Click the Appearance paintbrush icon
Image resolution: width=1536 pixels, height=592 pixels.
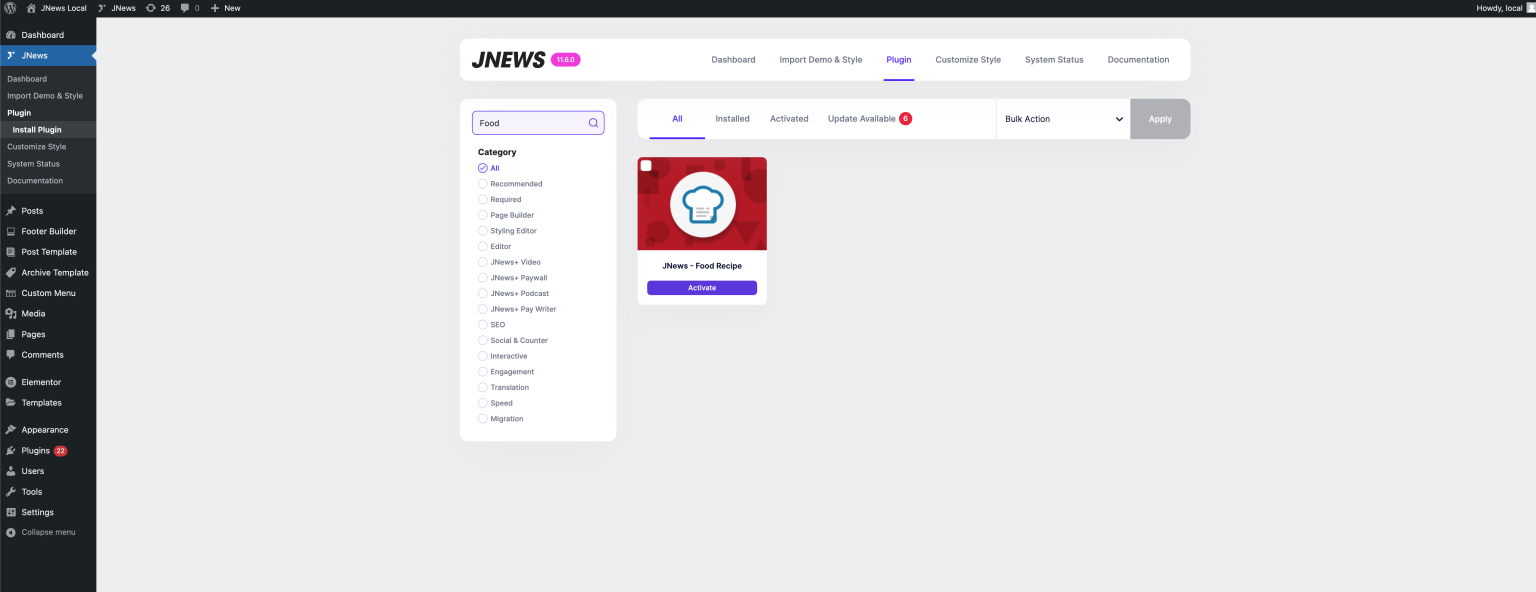click(9, 429)
